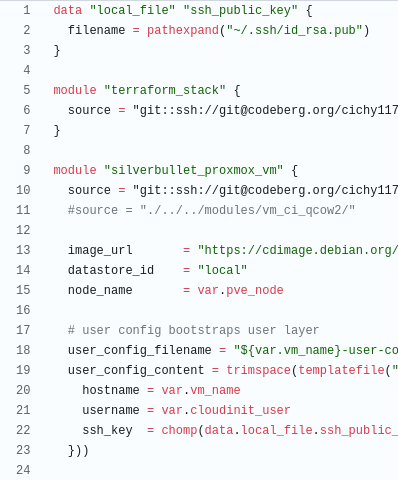
Task: Click the git source URL on line 10
Action: [265, 190]
